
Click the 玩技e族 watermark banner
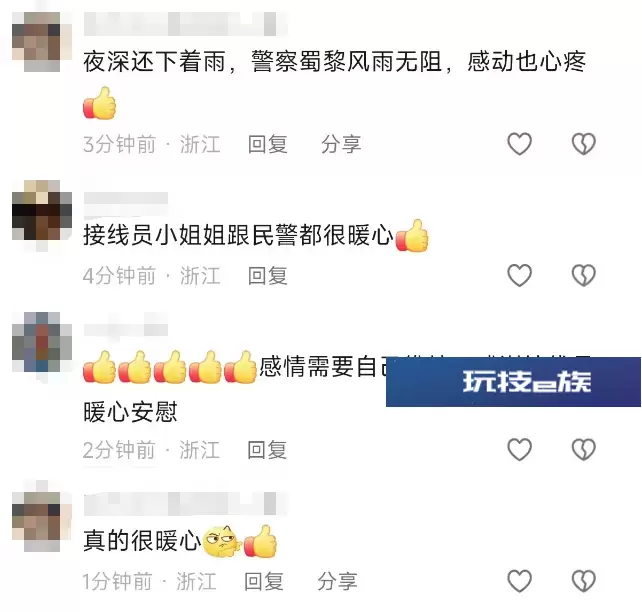(x=513, y=382)
